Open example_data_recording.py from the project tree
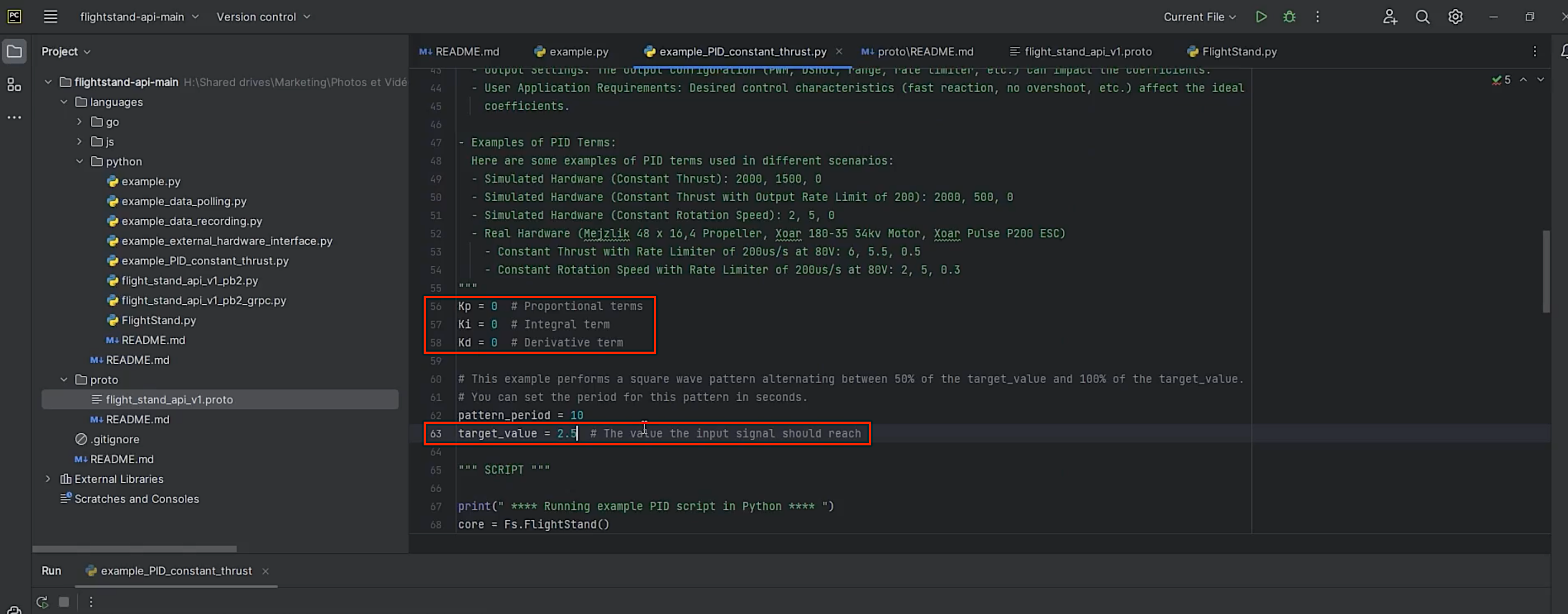 pos(191,221)
